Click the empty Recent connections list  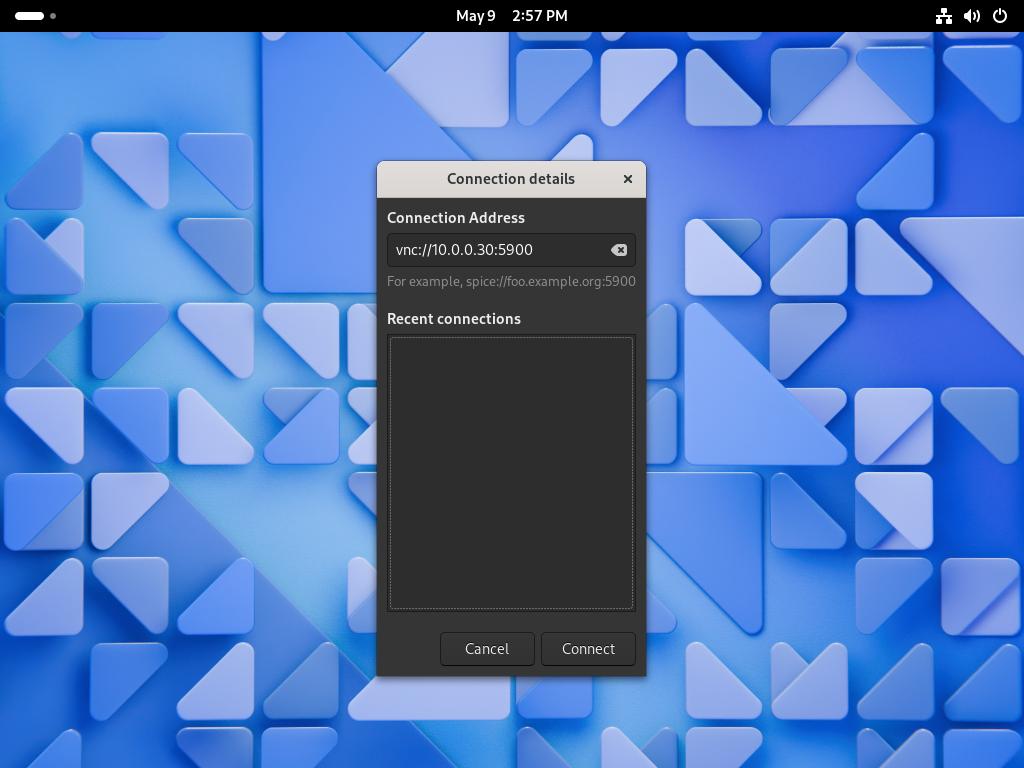coord(511,473)
